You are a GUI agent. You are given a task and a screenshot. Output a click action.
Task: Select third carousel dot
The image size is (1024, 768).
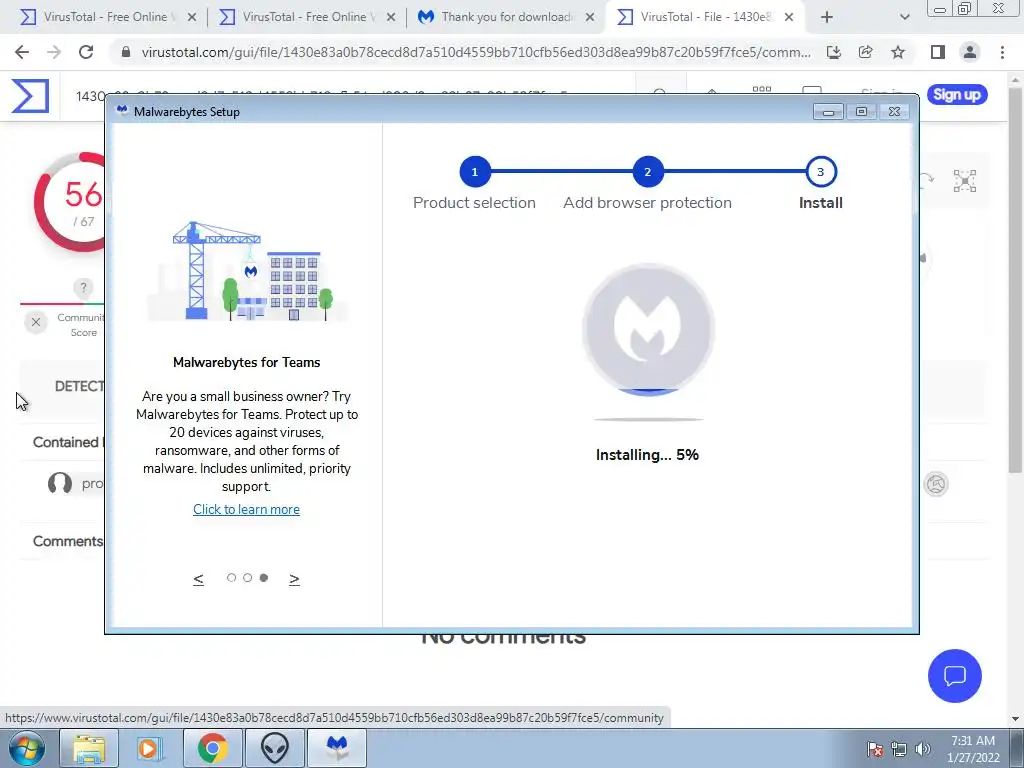pos(264,577)
